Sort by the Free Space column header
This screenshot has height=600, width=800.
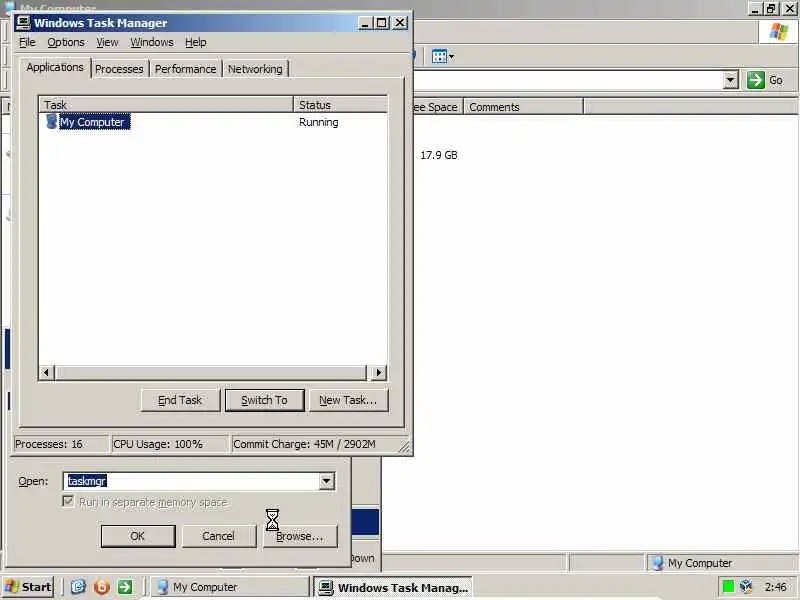(x=438, y=107)
